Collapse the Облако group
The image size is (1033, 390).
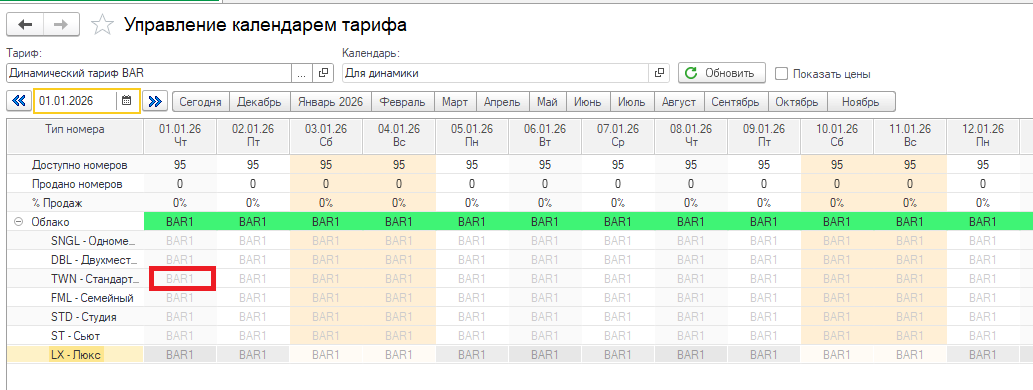18,222
